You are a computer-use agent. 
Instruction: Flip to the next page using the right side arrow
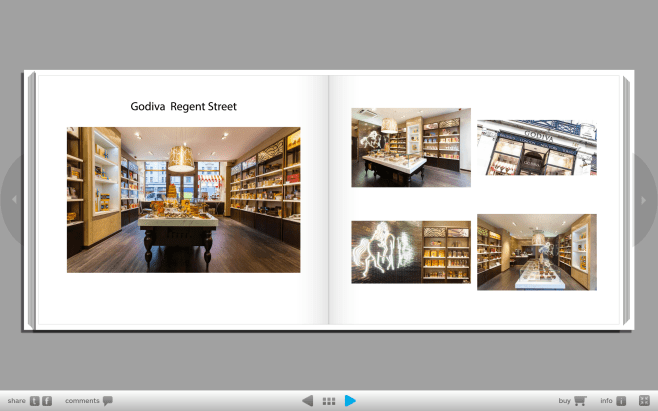[645, 200]
